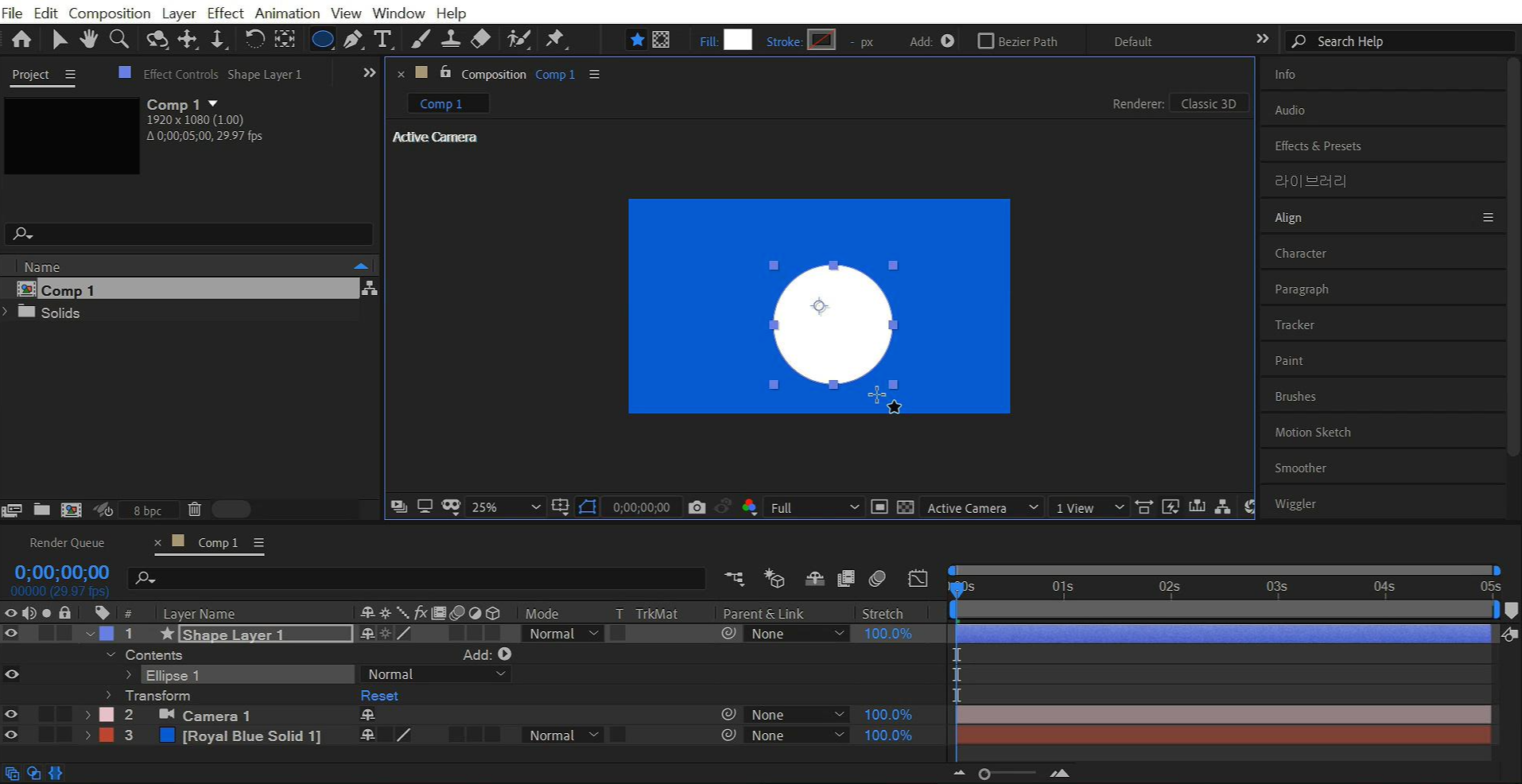
Task: Open the timeline Graph Editor
Action: (918, 579)
